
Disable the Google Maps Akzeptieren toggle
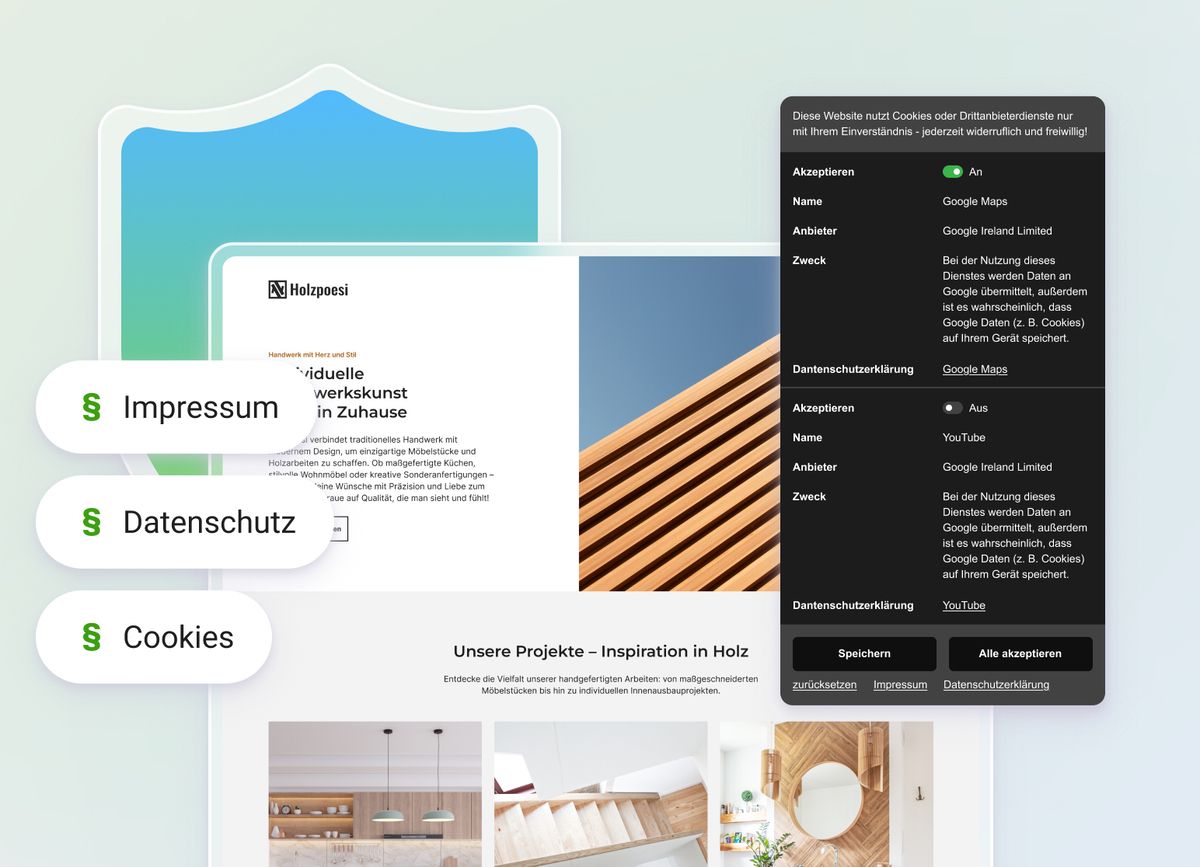952,172
